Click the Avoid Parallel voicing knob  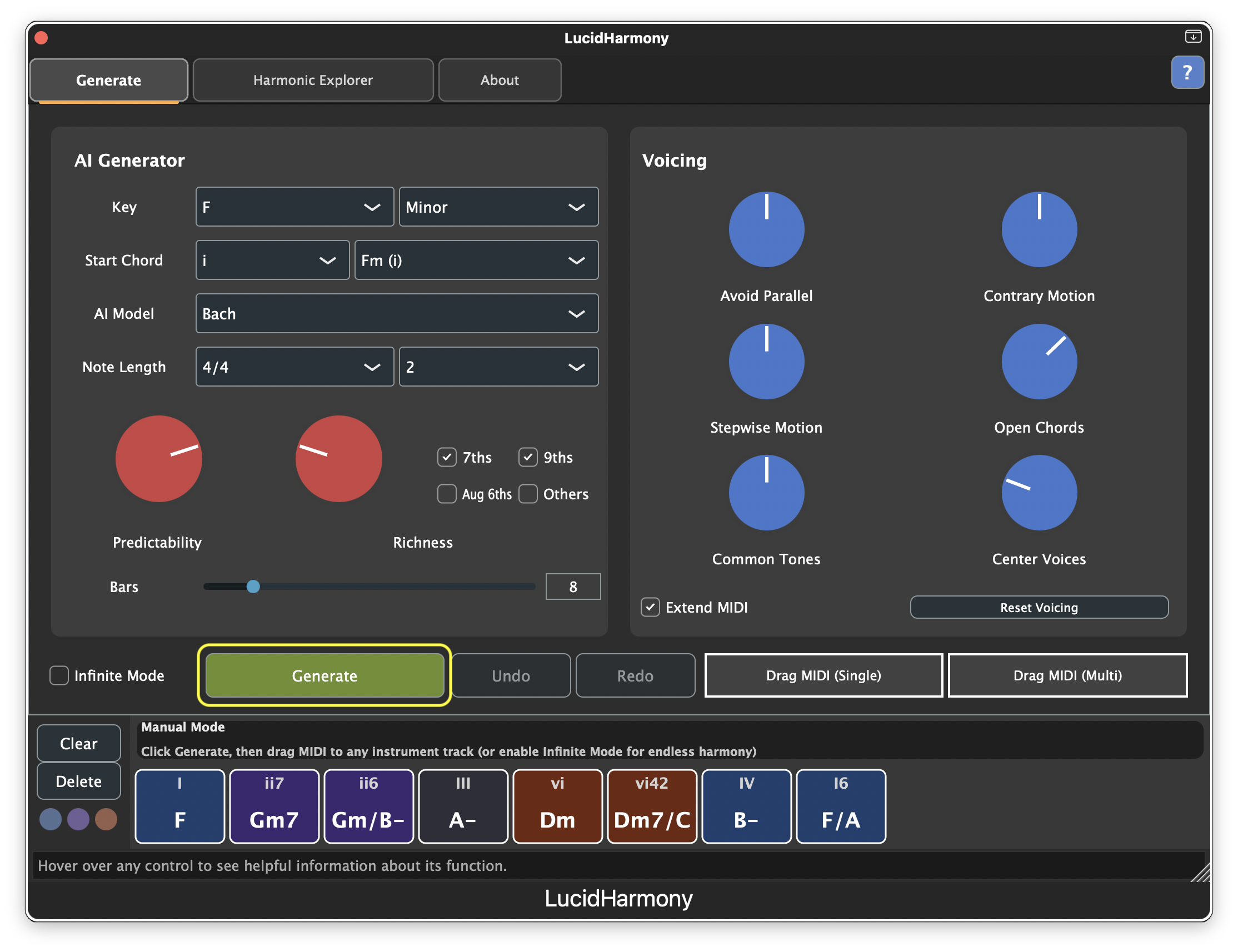766,229
